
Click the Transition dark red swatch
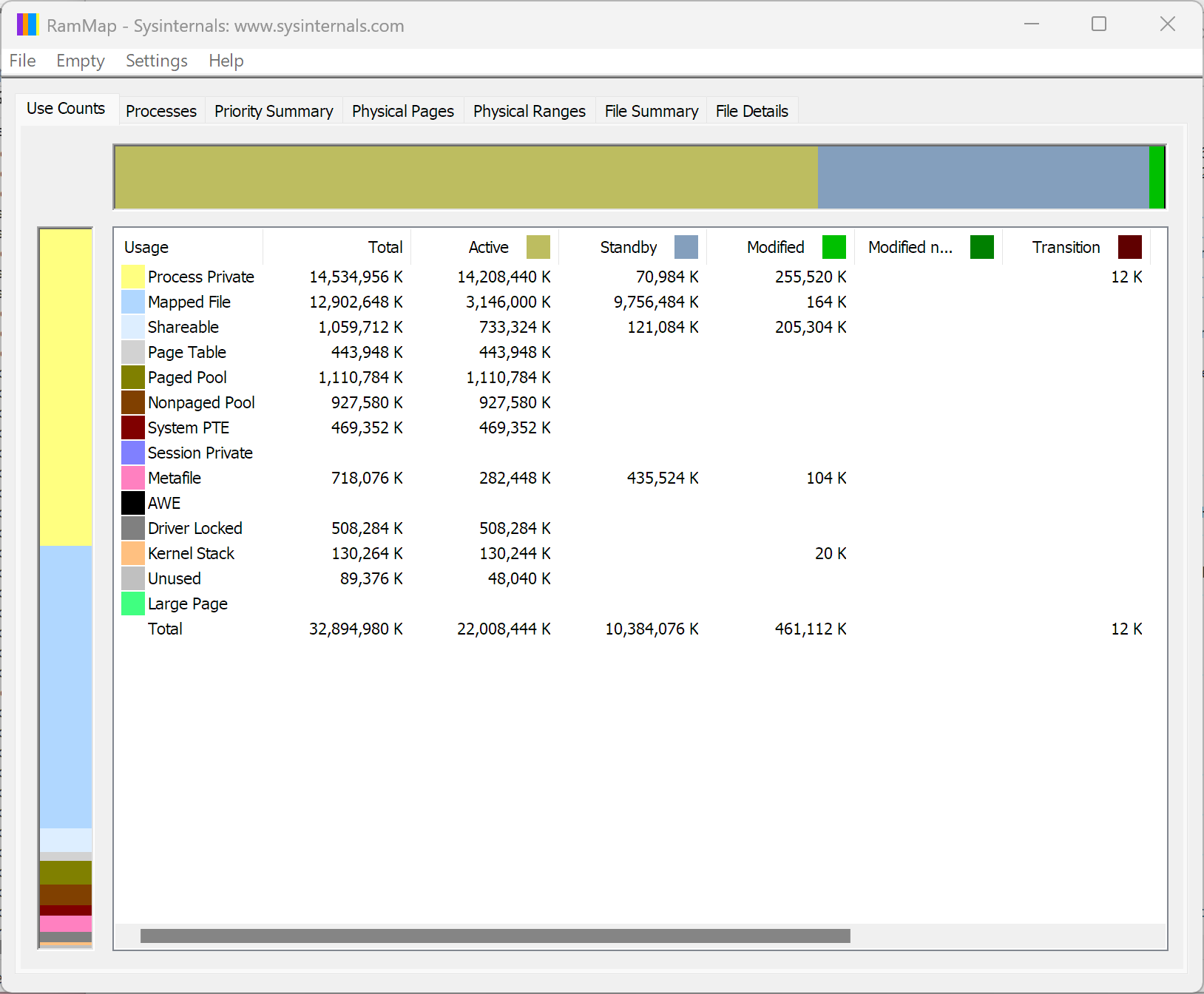tap(1130, 247)
